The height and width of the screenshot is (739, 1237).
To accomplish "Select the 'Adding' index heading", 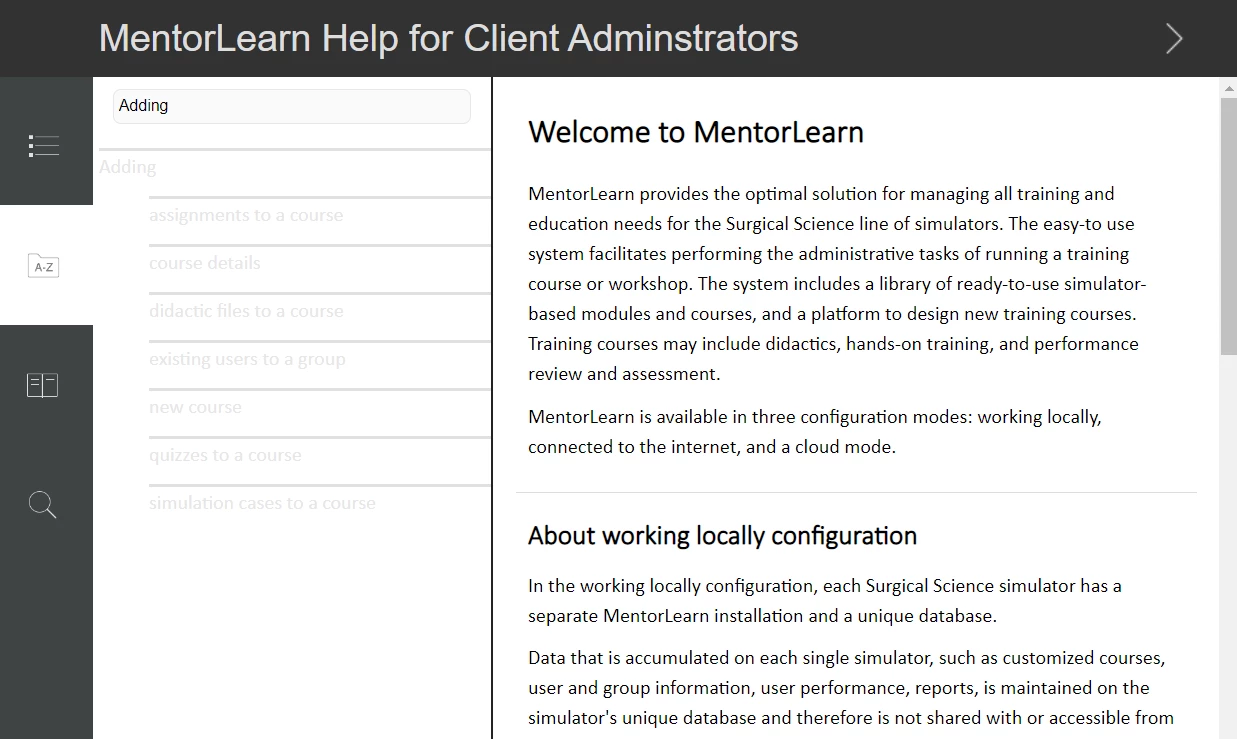I will point(128,167).
